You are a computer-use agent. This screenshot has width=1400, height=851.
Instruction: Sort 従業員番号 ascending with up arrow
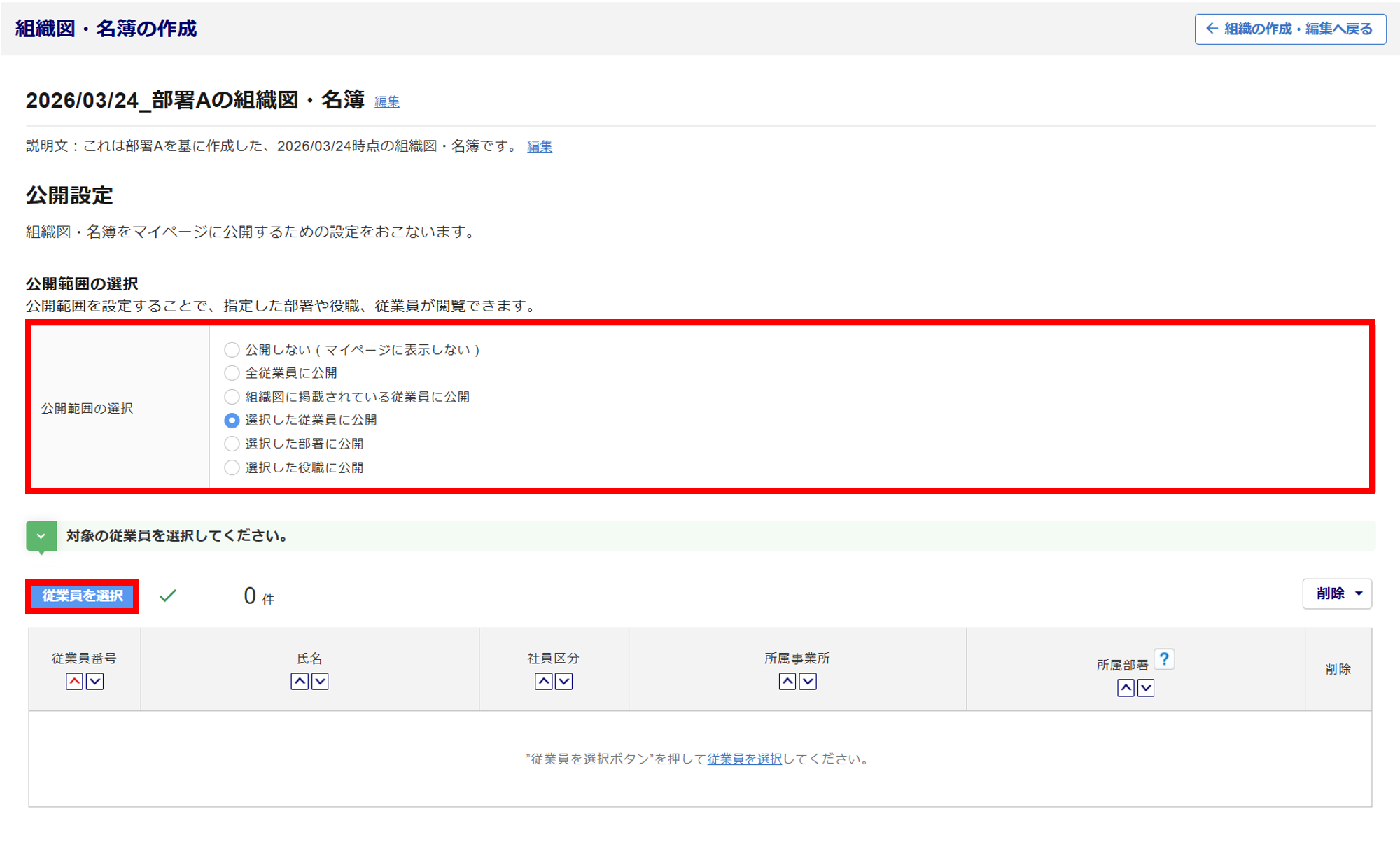[74, 681]
